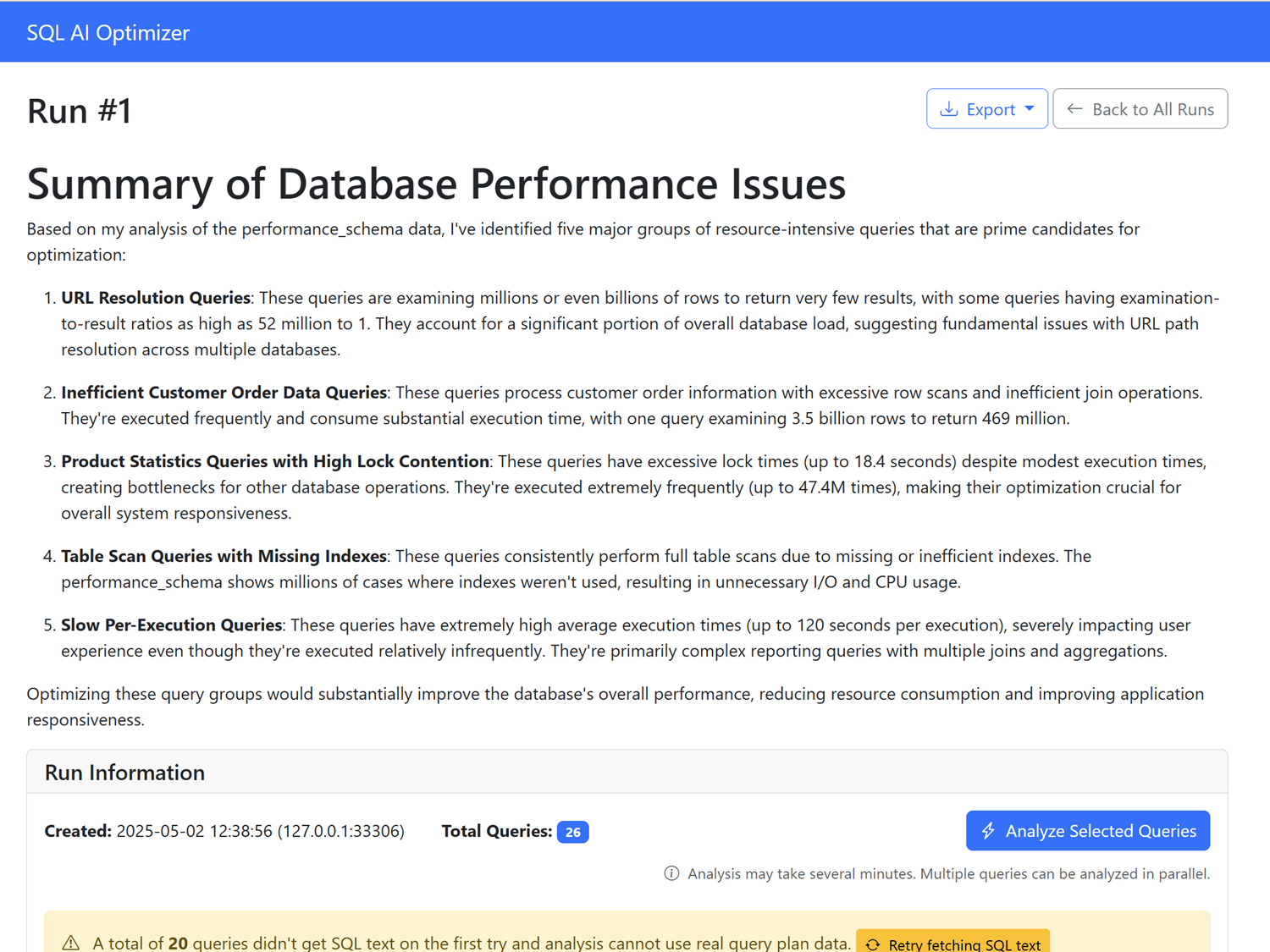Click the Total Queries 26 badge
The height and width of the screenshot is (952, 1270).
(572, 832)
